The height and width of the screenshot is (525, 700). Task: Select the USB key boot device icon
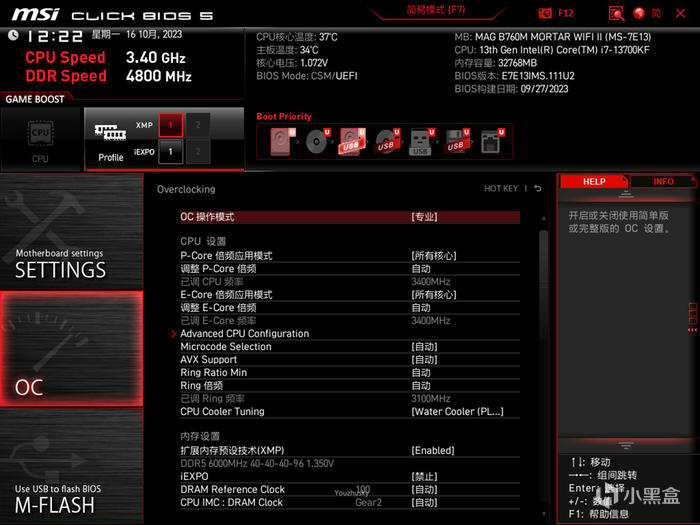pyautogui.click(x=421, y=142)
